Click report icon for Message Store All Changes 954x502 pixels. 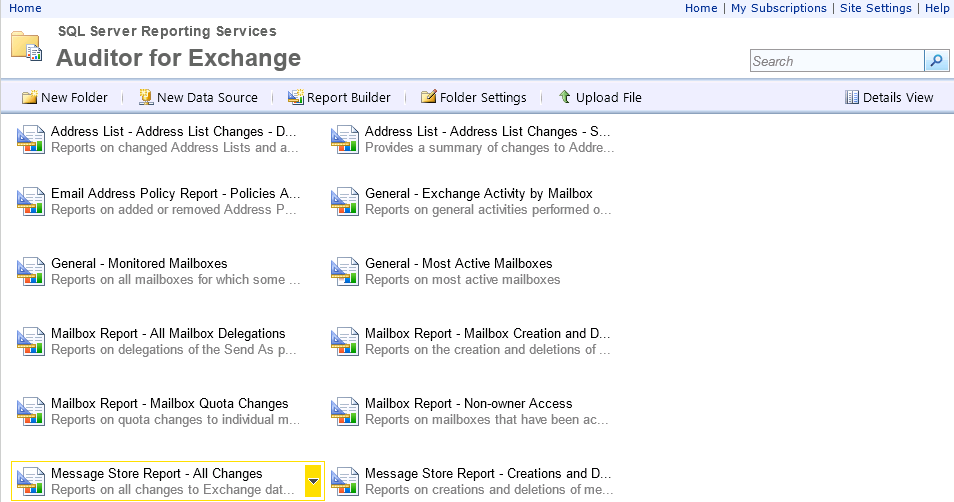pyautogui.click(x=30, y=481)
